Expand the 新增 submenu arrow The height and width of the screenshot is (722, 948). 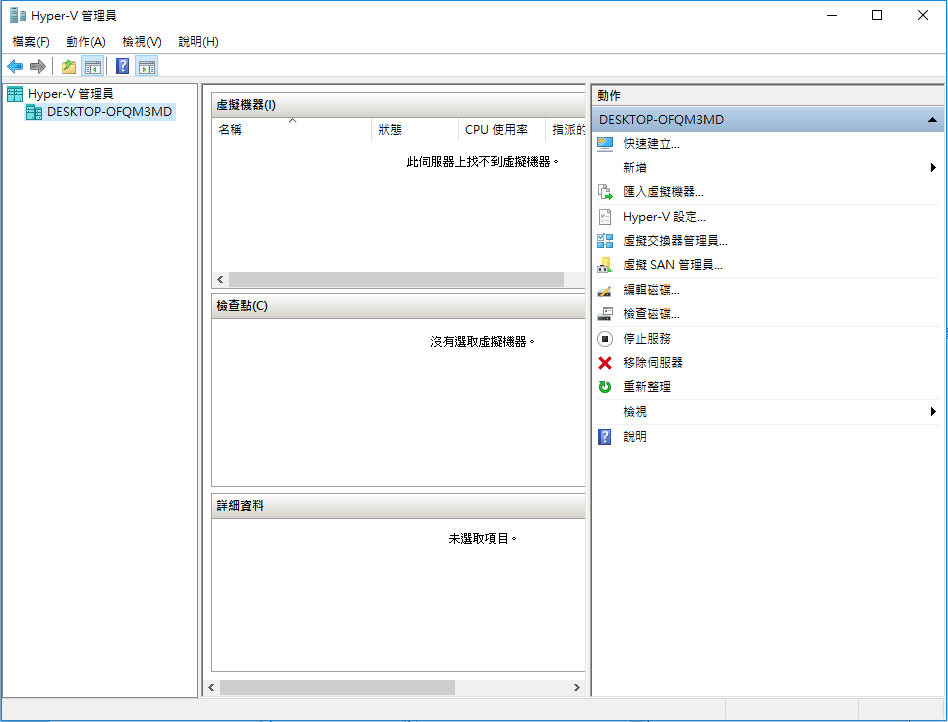[x=933, y=168]
